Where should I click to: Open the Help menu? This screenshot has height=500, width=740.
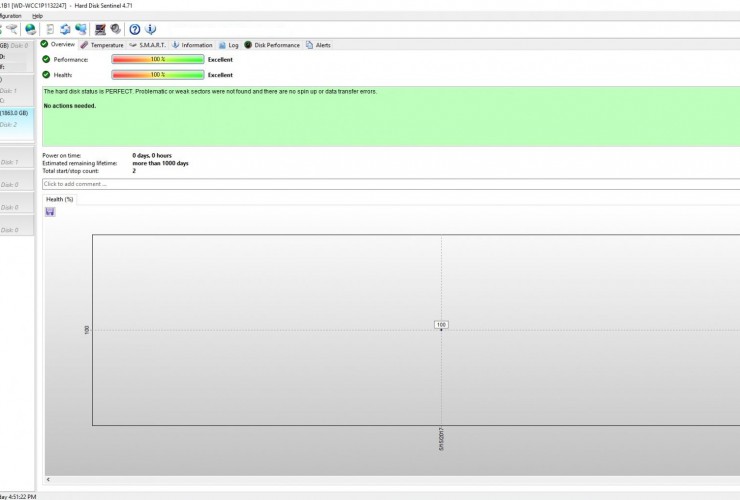click(x=37, y=16)
